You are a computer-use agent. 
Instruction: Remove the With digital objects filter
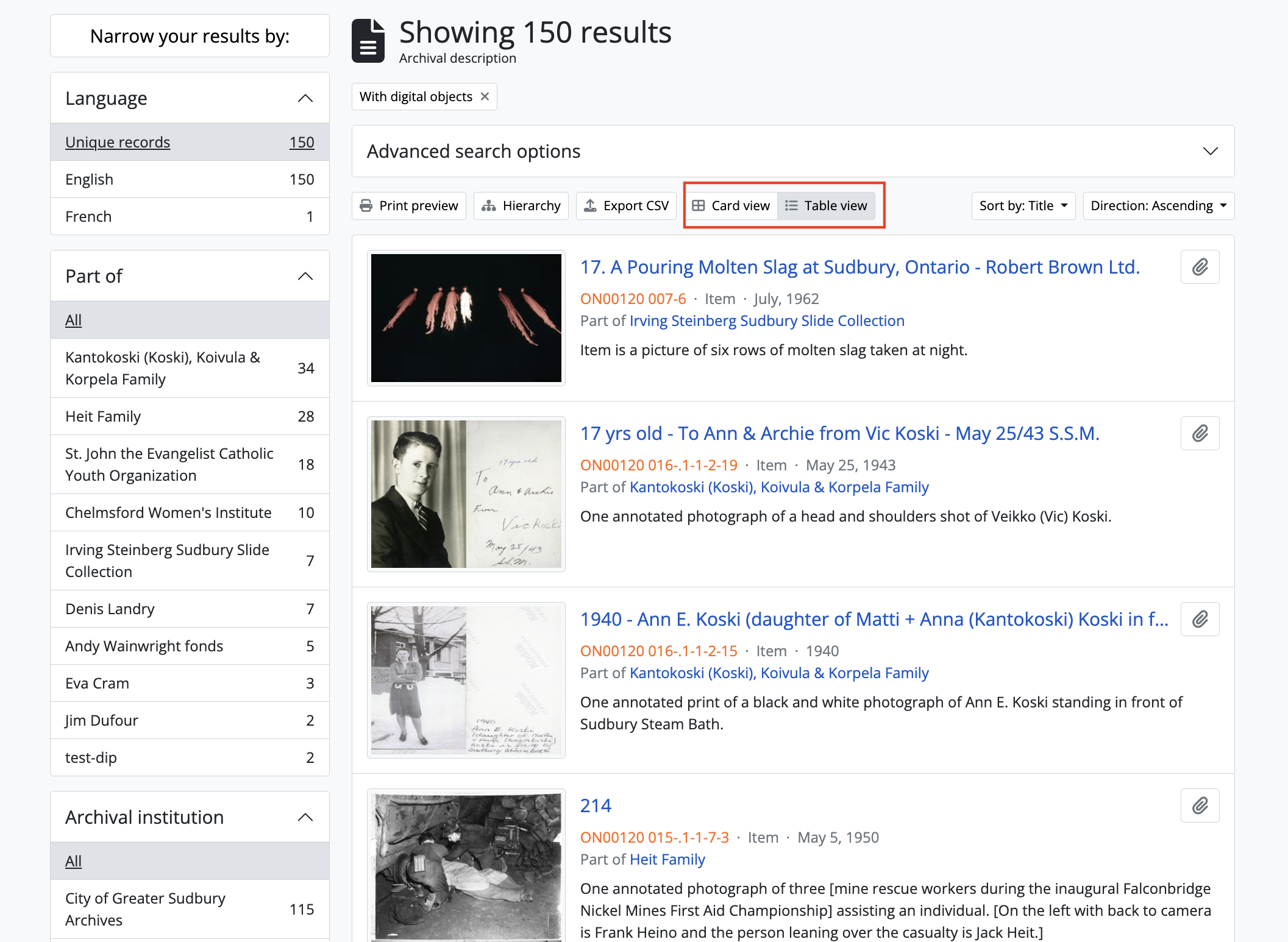(x=485, y=96)
